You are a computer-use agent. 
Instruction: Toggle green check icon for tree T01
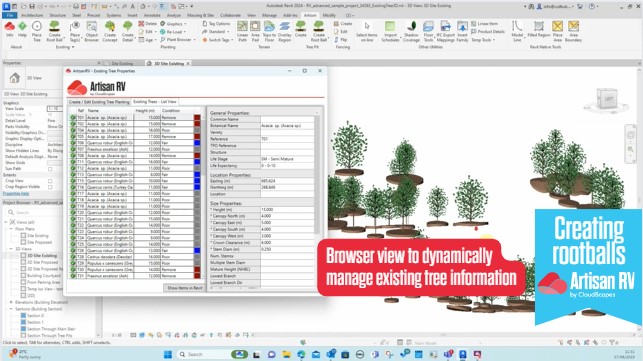click(73, 117)
